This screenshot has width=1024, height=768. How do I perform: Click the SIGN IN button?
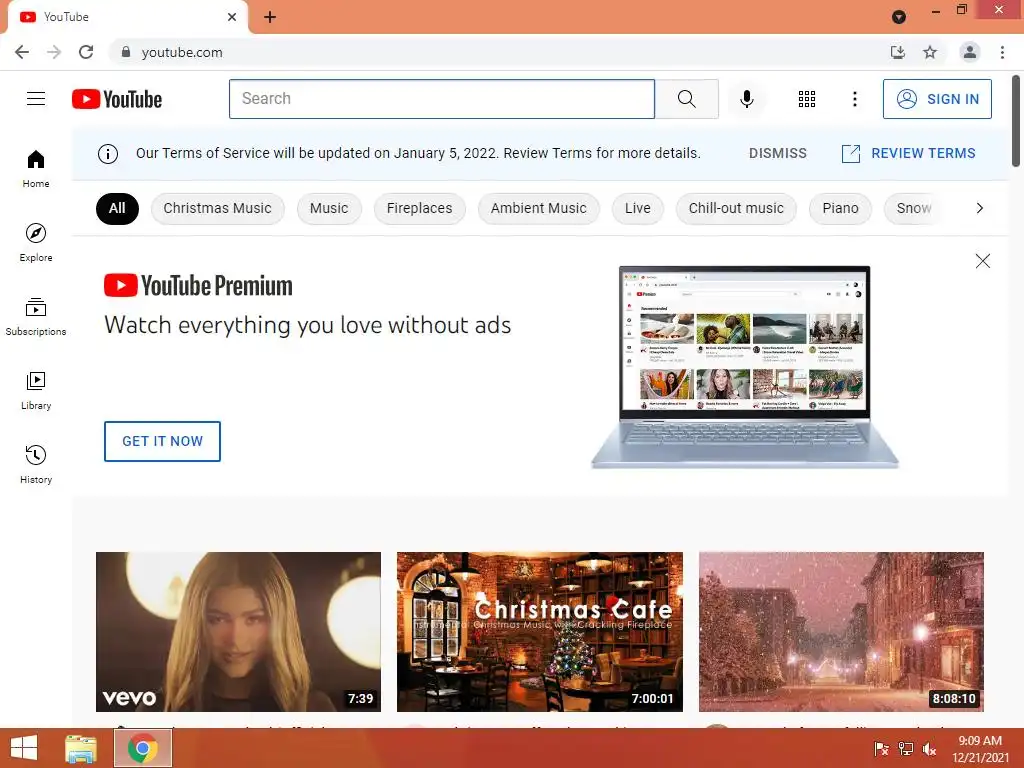(x=937, y=99)
